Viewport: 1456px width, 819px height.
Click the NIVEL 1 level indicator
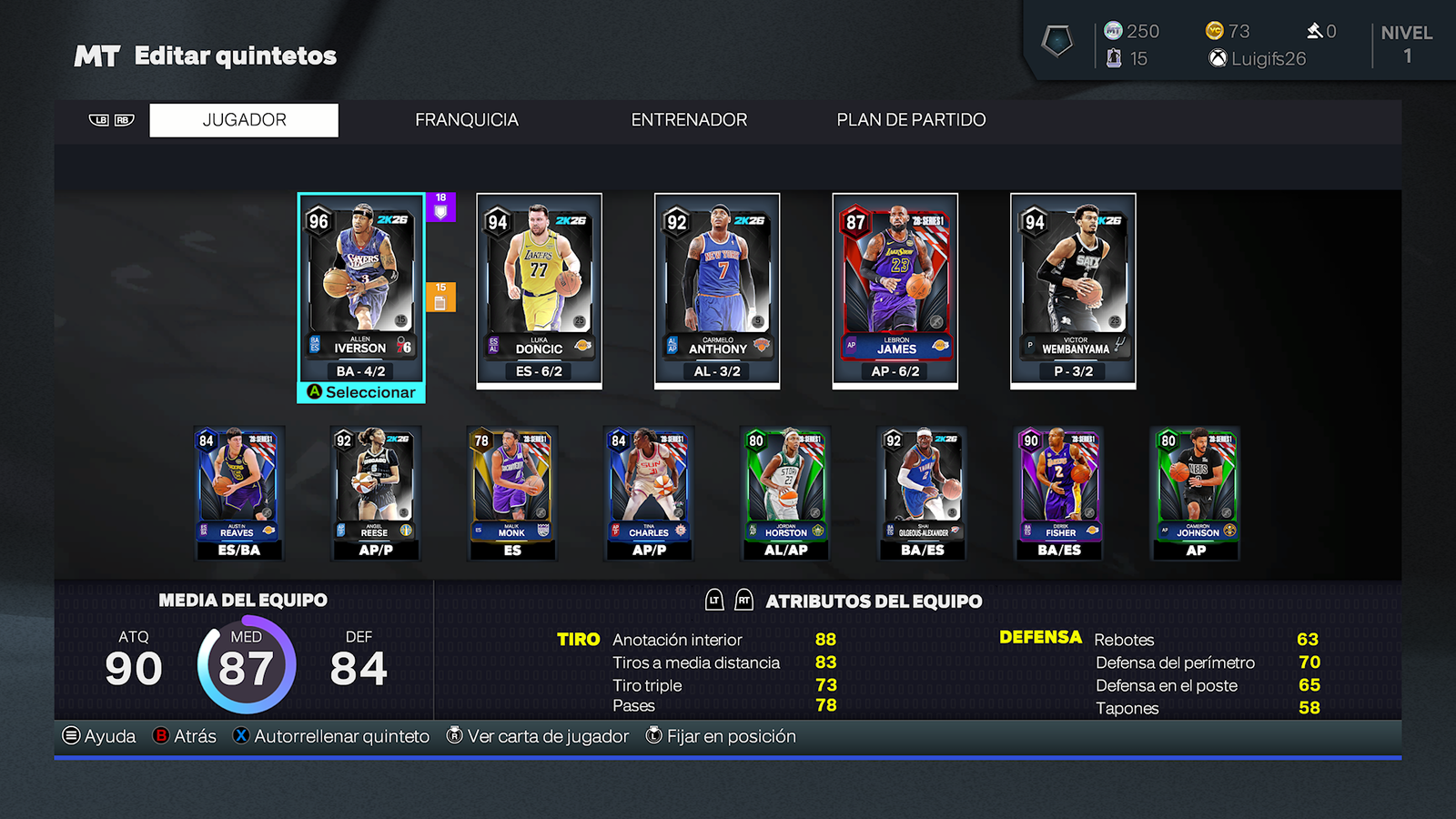point(1407,44)
